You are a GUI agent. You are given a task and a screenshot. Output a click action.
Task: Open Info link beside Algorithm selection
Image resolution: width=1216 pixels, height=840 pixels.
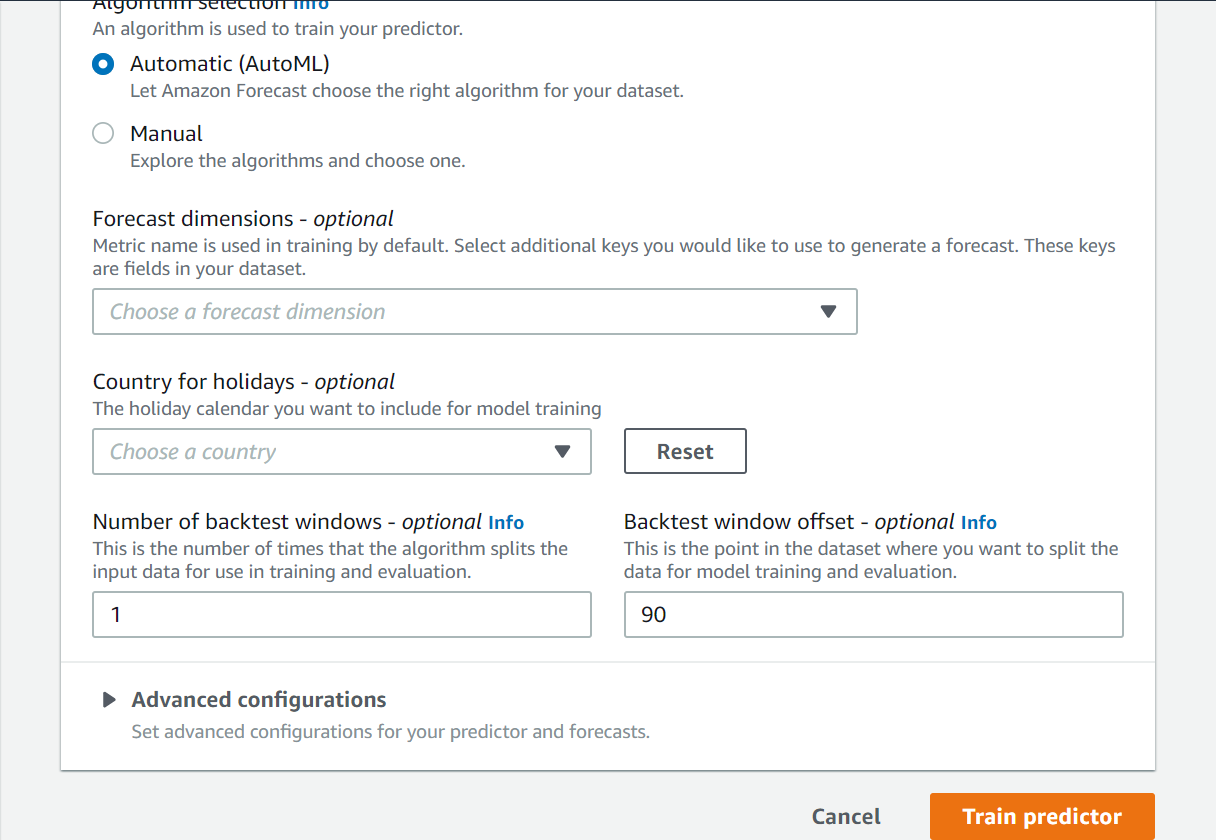click(310, 5)
